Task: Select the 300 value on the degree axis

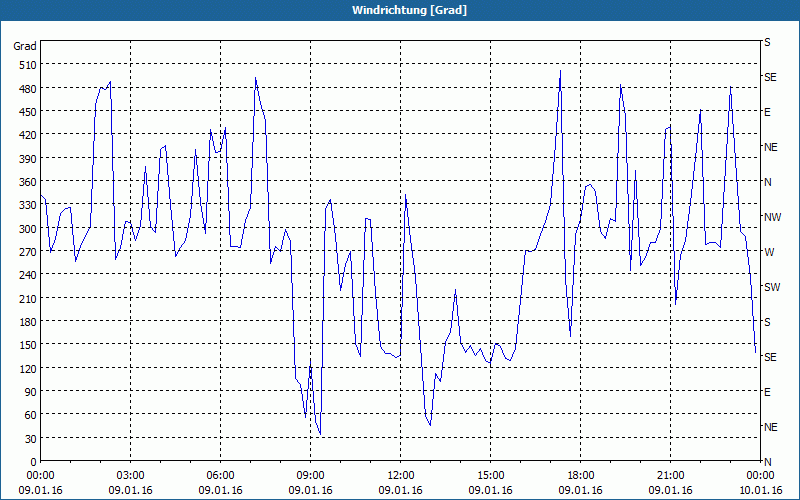Action: click(x=28, y=229)
